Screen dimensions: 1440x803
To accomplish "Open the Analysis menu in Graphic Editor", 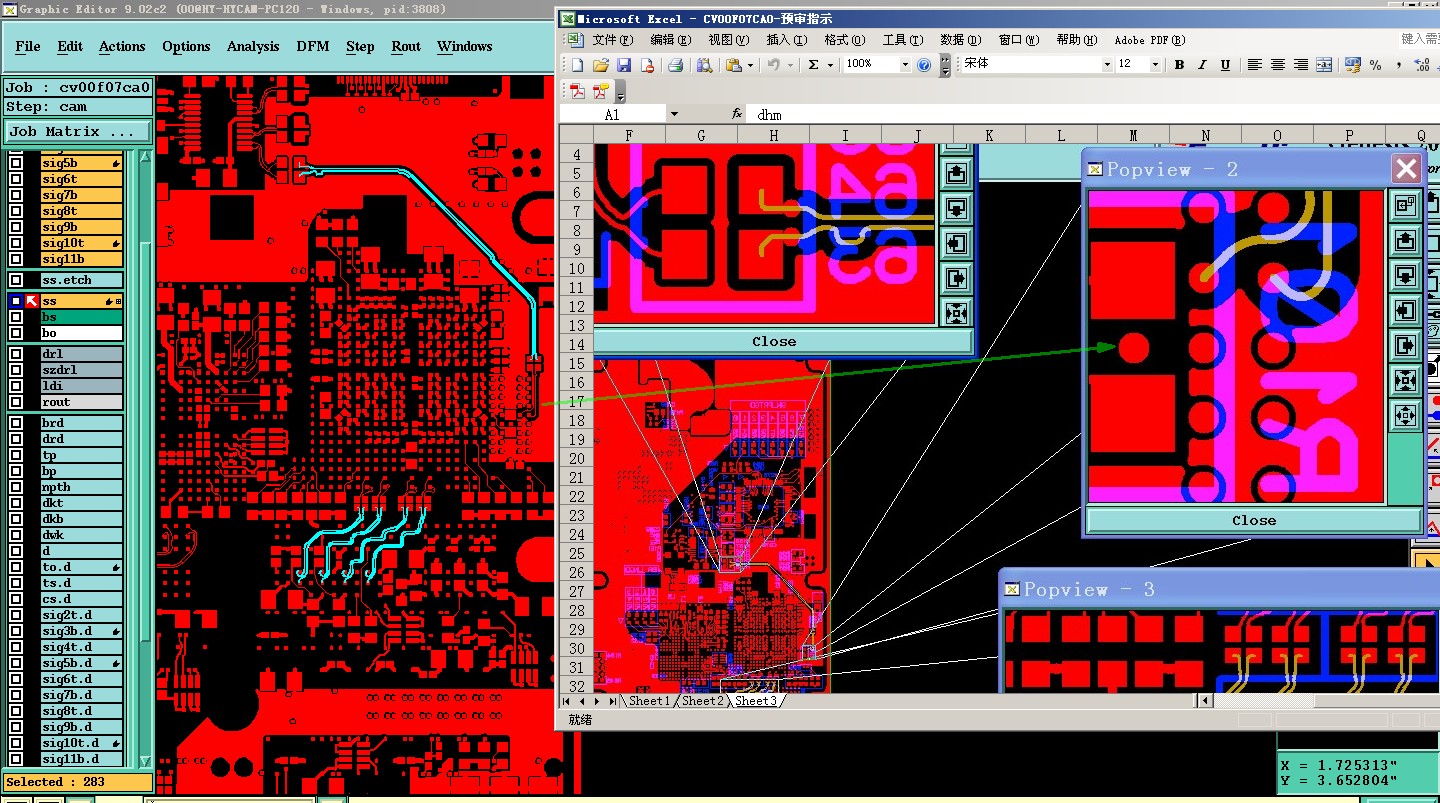I will coord(253,46).
